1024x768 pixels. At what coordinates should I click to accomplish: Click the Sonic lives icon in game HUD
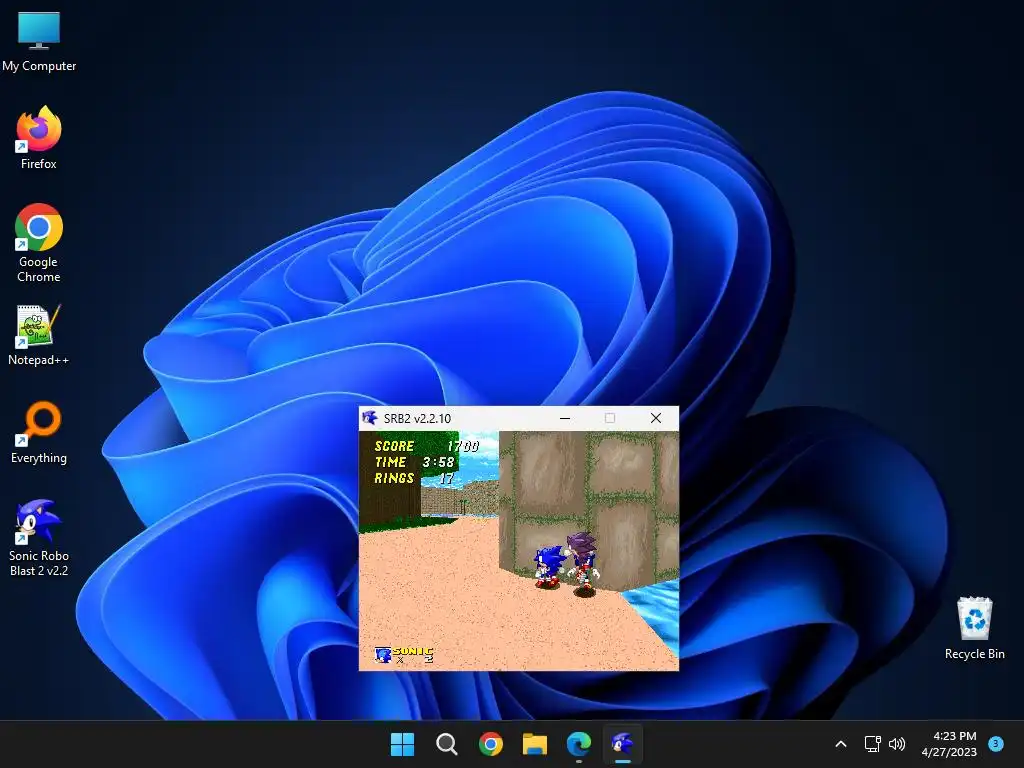[x=383, y=654]
